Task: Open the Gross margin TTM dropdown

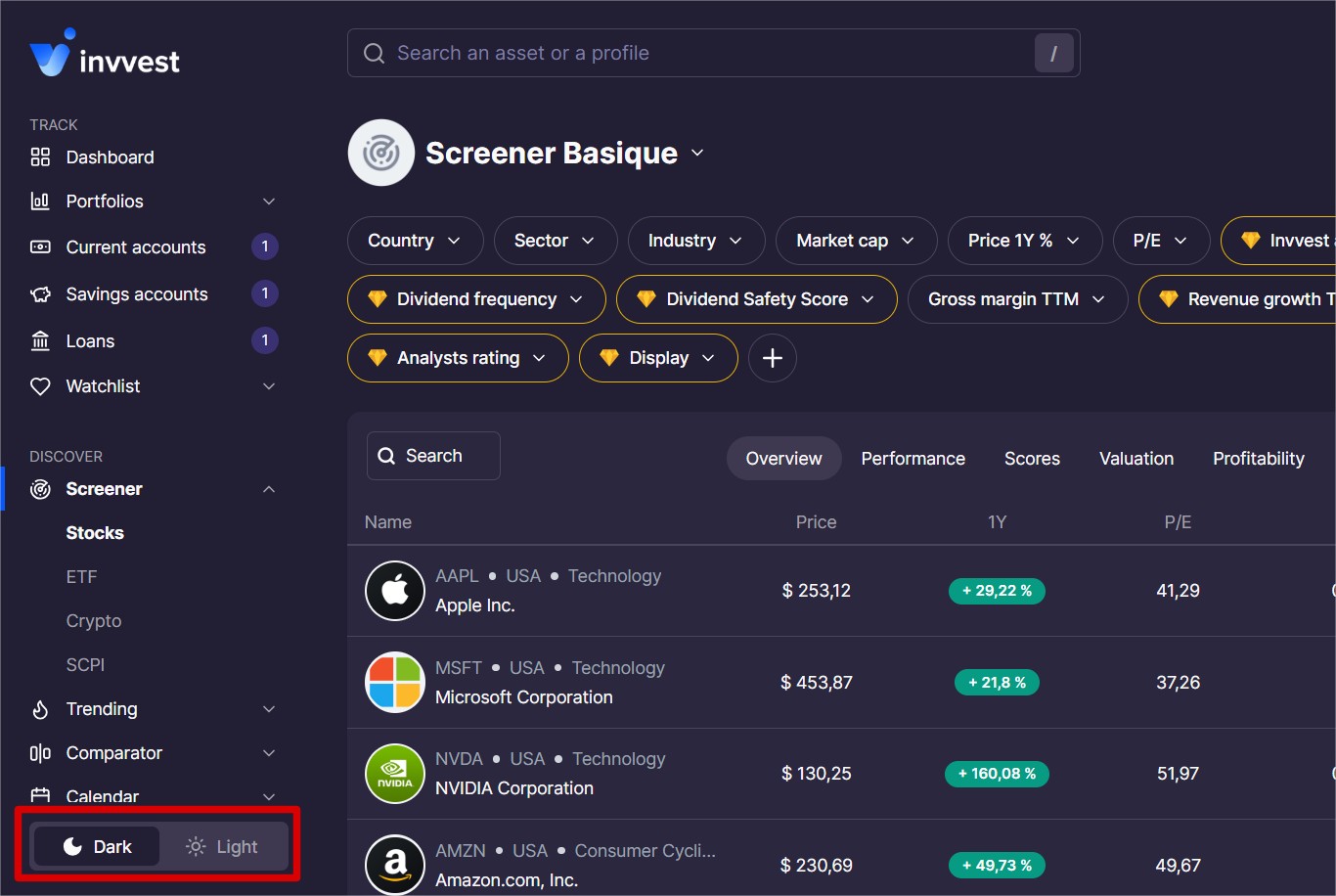Action: [1018, 299]
